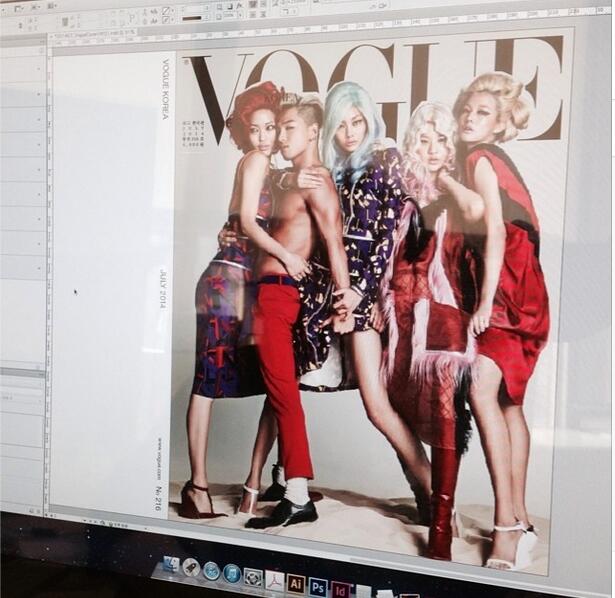Select the 'JULY 2014' spine text
Screen dimensions: 615x598
pyautogui.click(x=163, y=288)
